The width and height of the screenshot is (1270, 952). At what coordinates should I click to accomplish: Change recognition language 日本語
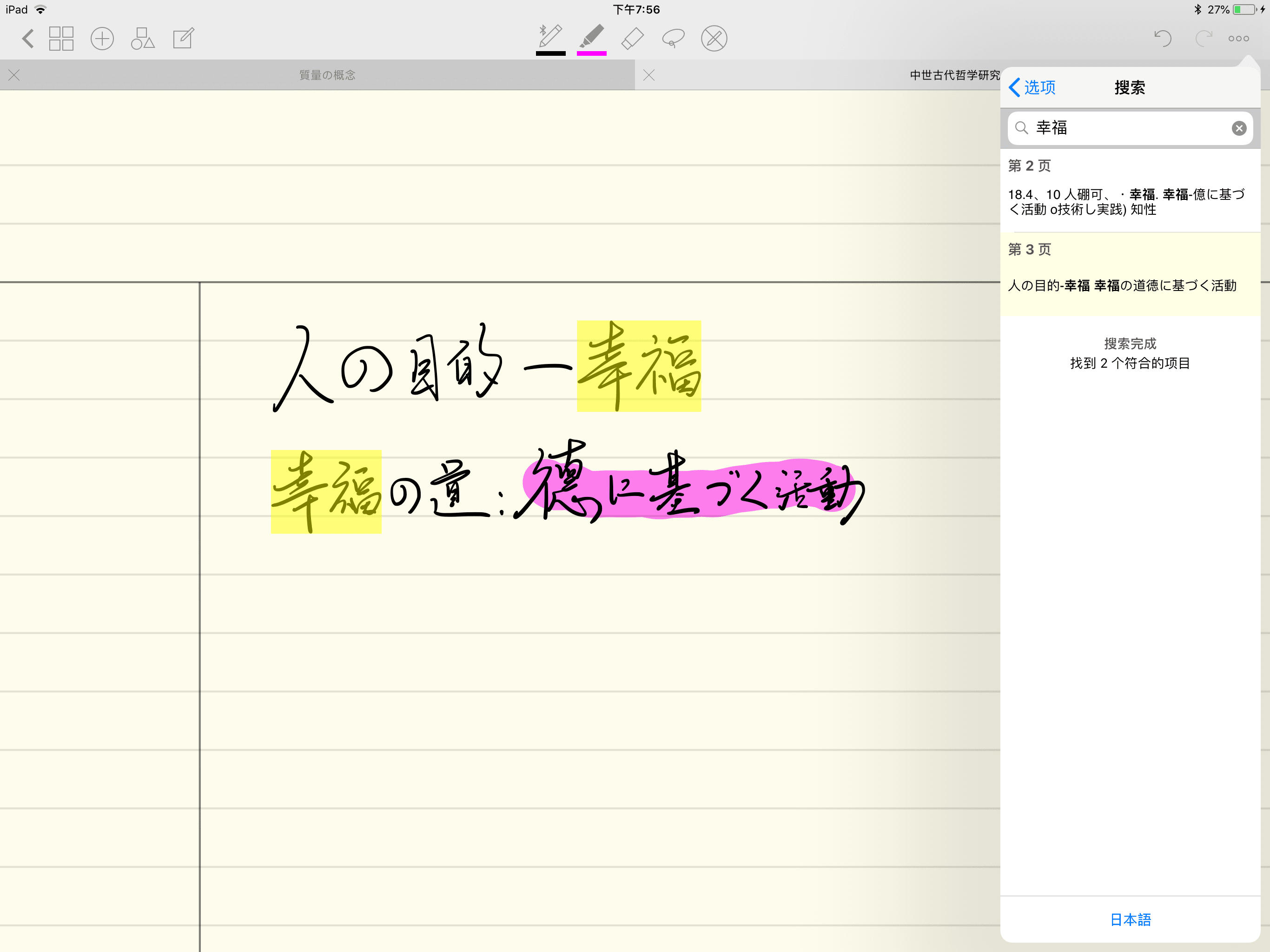[1130, 919]
